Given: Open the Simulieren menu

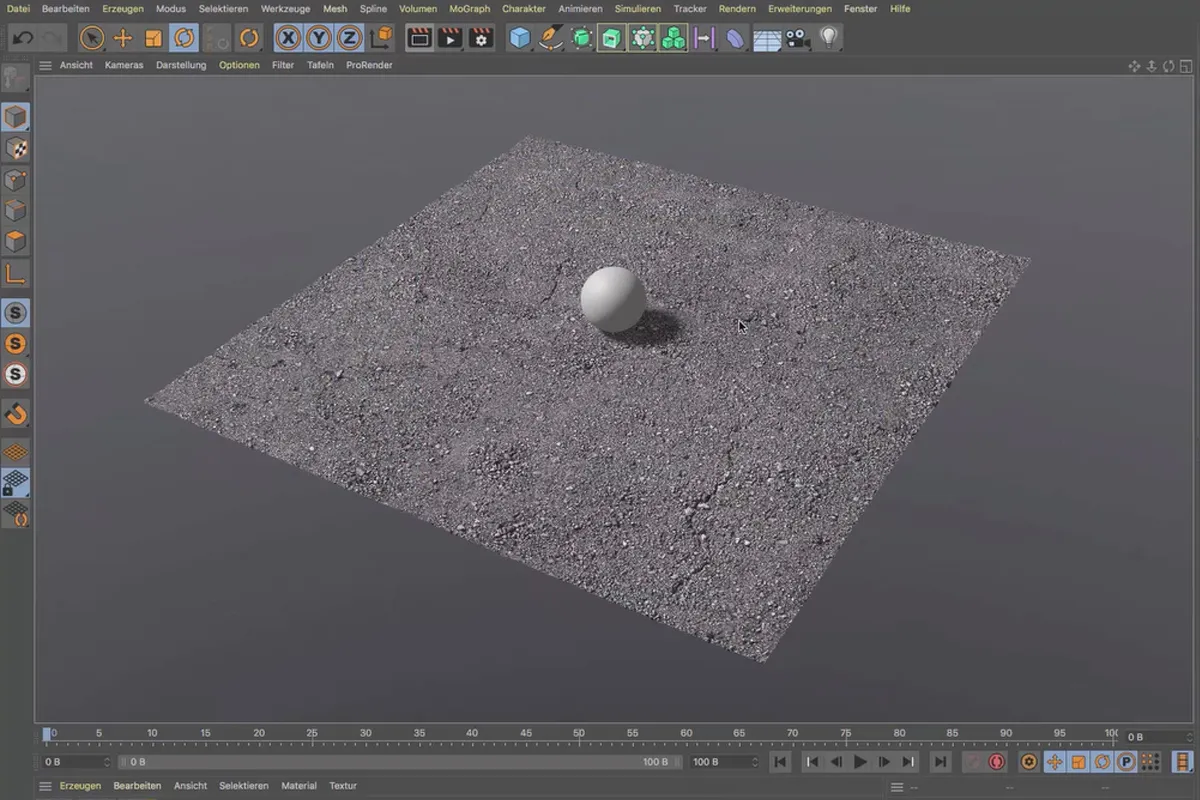Looking at the screenshot, I should tap(638, 9).
